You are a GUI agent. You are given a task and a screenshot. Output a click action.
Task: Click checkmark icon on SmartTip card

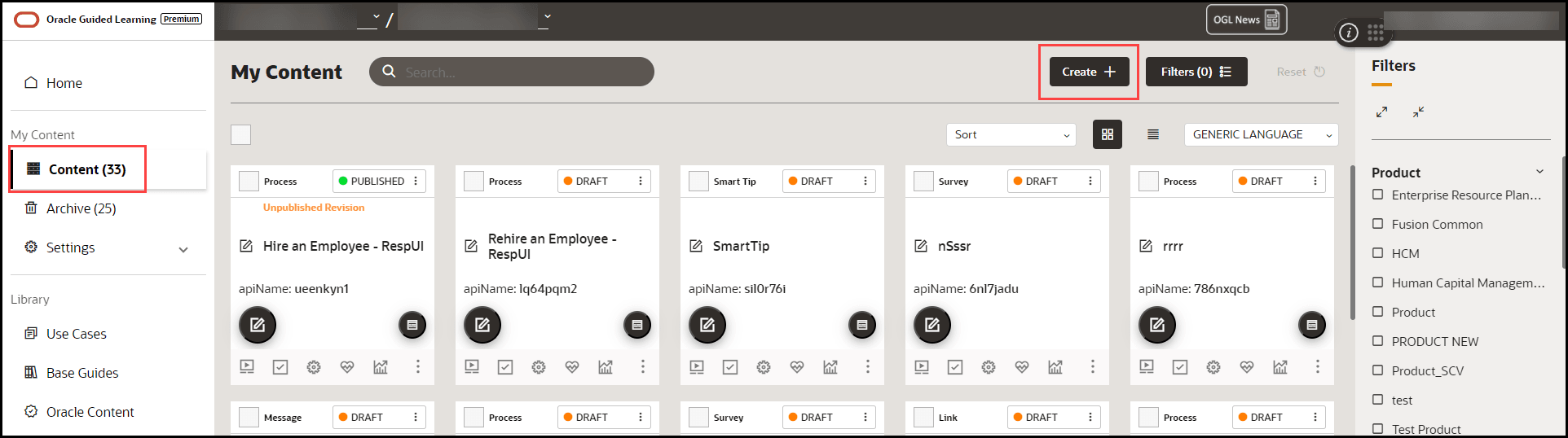tap(730, 367)
